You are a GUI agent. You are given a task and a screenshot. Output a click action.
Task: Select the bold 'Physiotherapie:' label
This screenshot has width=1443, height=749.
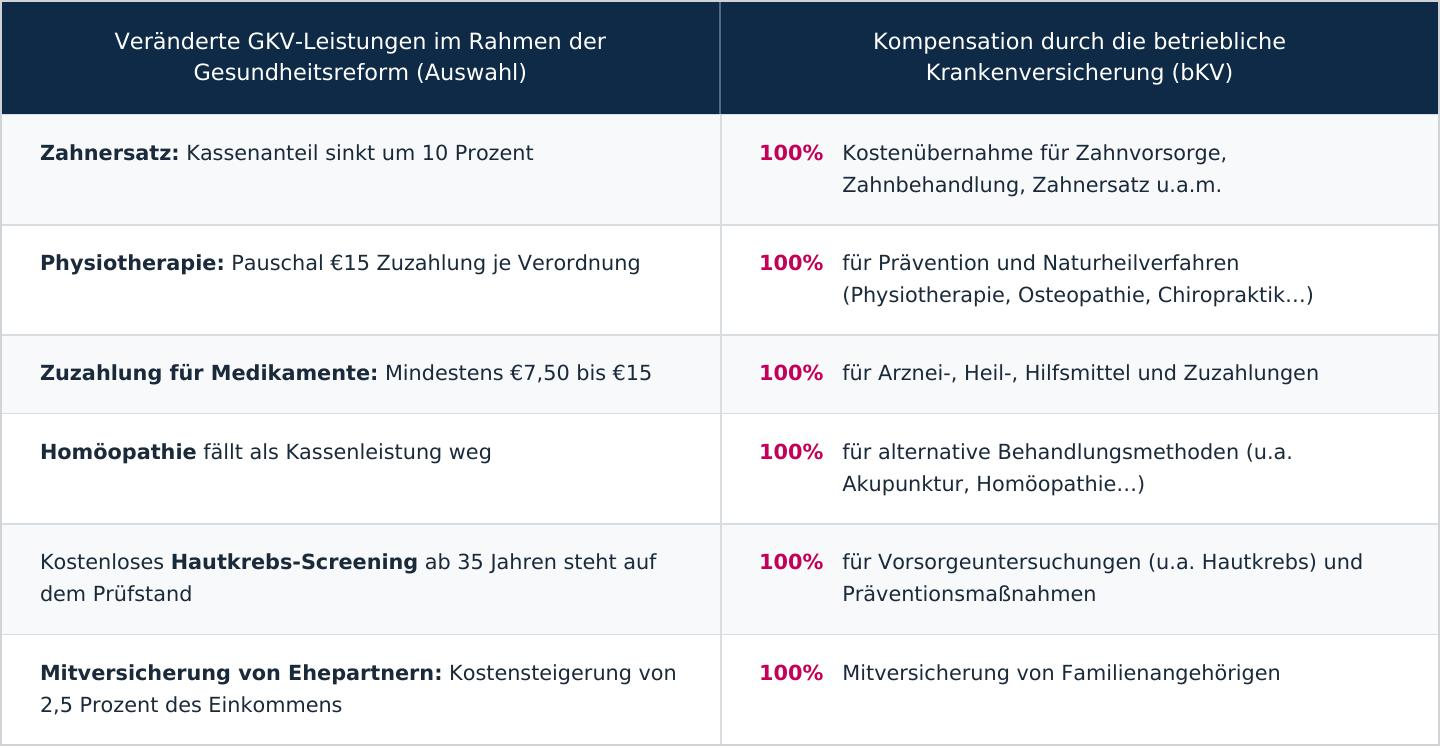(132, 263)
